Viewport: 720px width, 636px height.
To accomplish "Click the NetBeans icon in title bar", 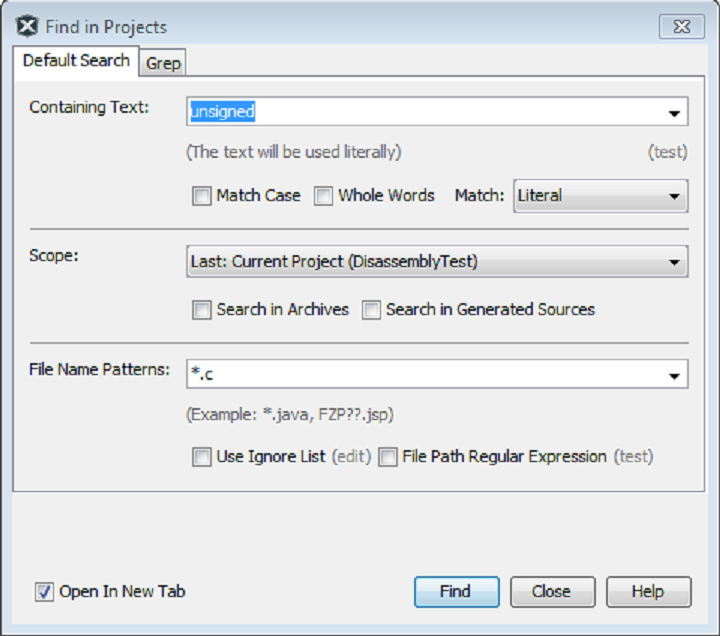I will coord(28,27).
